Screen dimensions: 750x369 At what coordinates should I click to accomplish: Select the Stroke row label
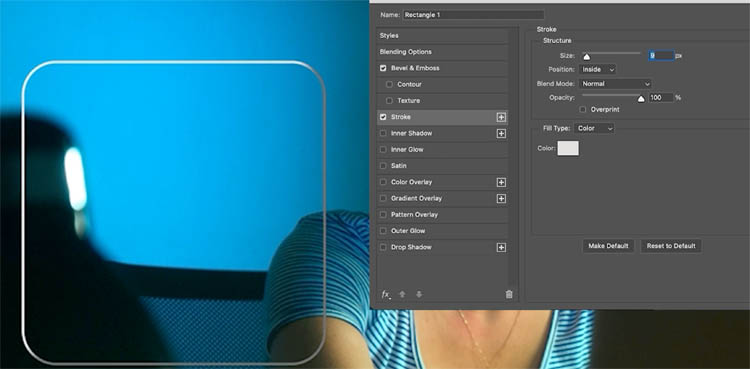coord(401,117)
